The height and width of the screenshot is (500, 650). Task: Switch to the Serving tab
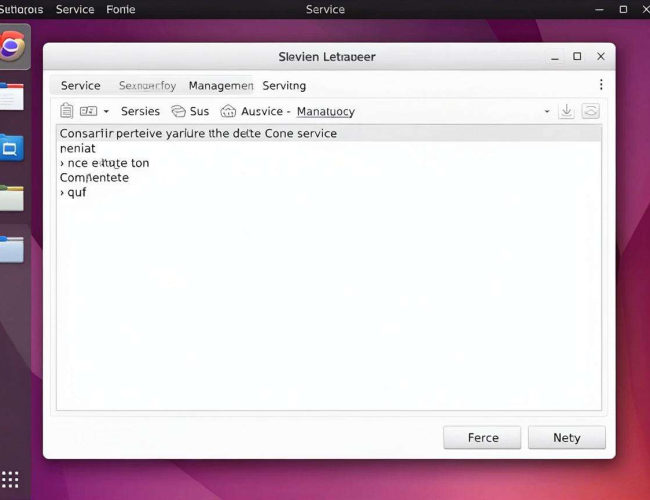point(284,86)
